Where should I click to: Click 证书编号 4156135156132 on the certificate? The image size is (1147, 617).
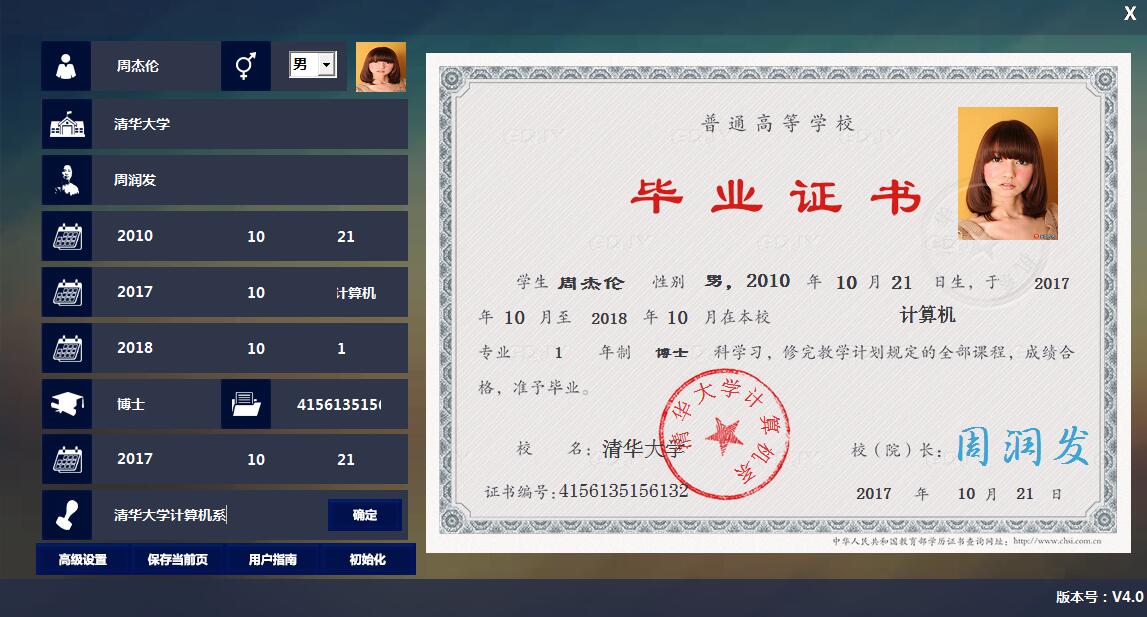click(x=586, y=491)
